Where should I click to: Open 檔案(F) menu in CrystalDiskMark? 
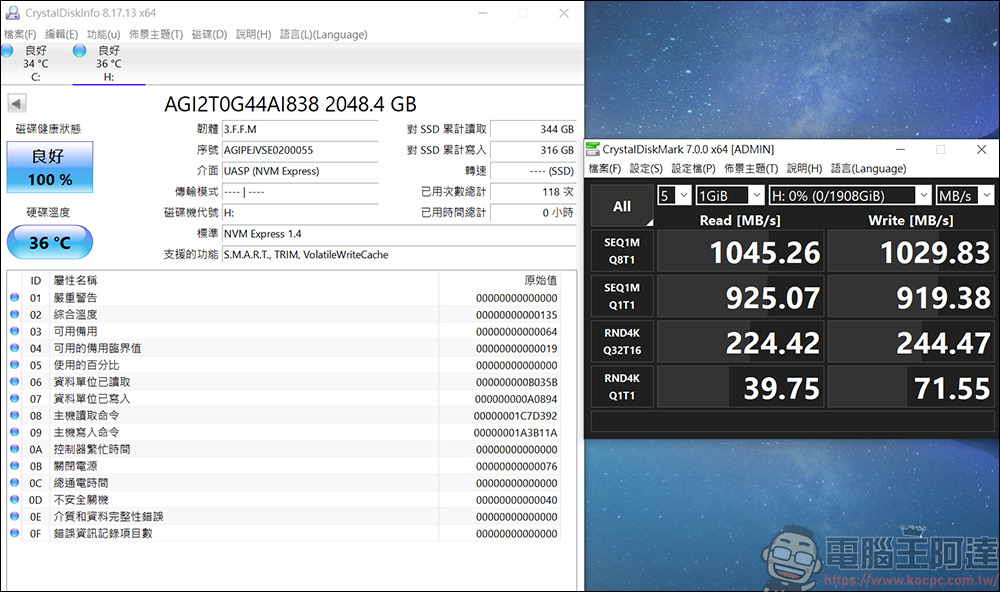[605, 168]
